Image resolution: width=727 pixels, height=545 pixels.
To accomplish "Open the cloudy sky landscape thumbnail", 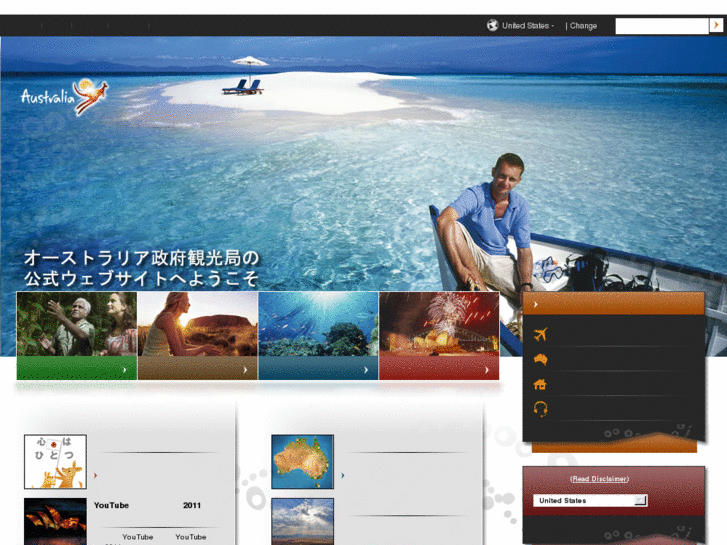I will [x=302, y=521].
